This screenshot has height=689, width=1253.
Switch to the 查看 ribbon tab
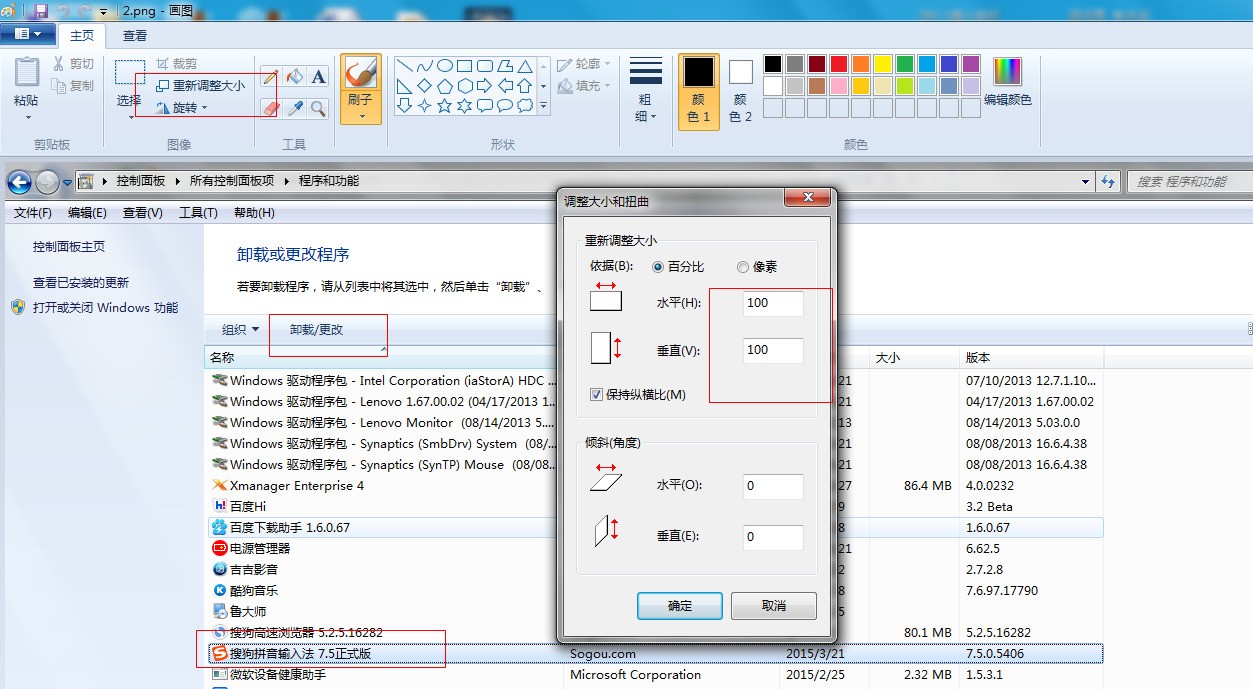click(135, 35)
